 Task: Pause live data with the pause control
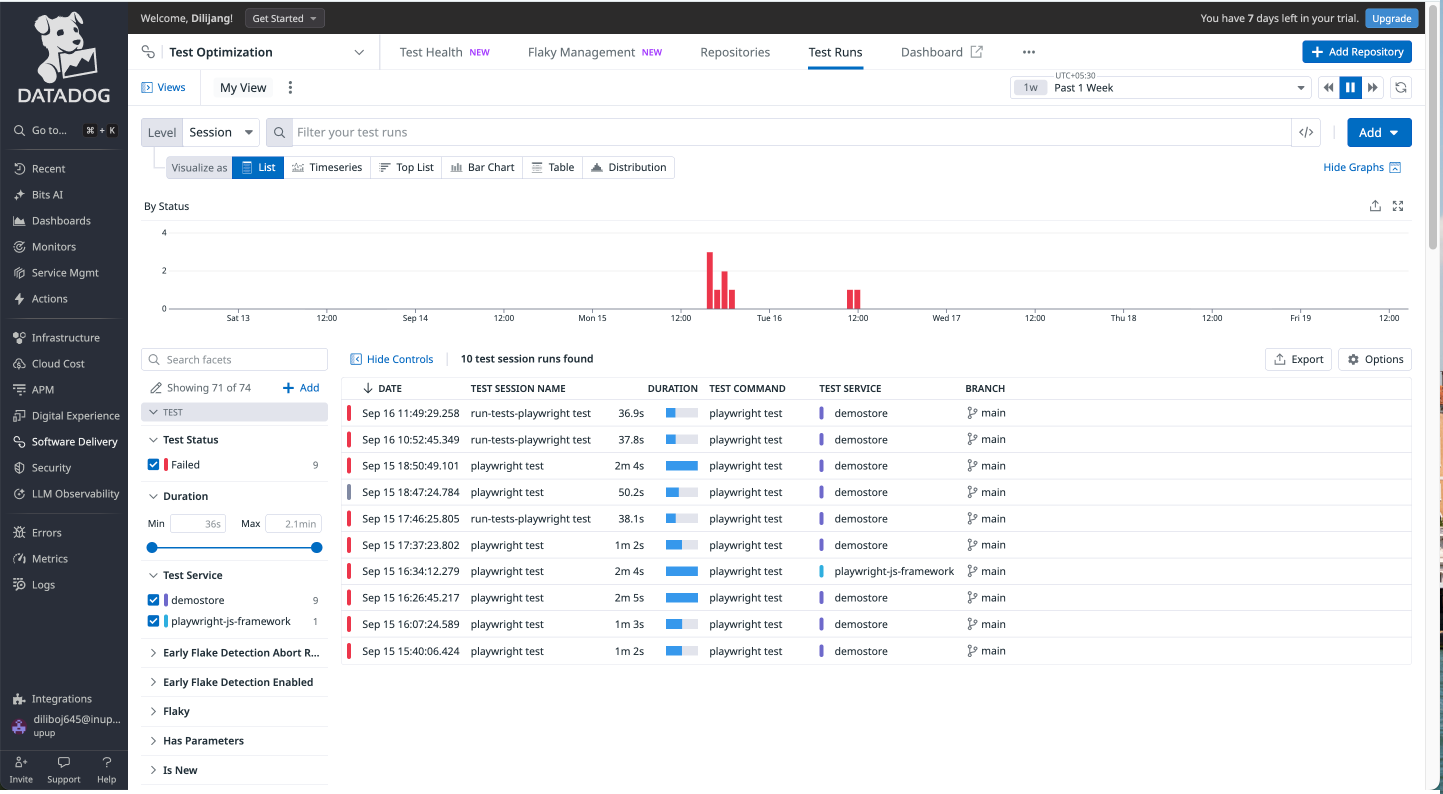(x=1350, y=87)
